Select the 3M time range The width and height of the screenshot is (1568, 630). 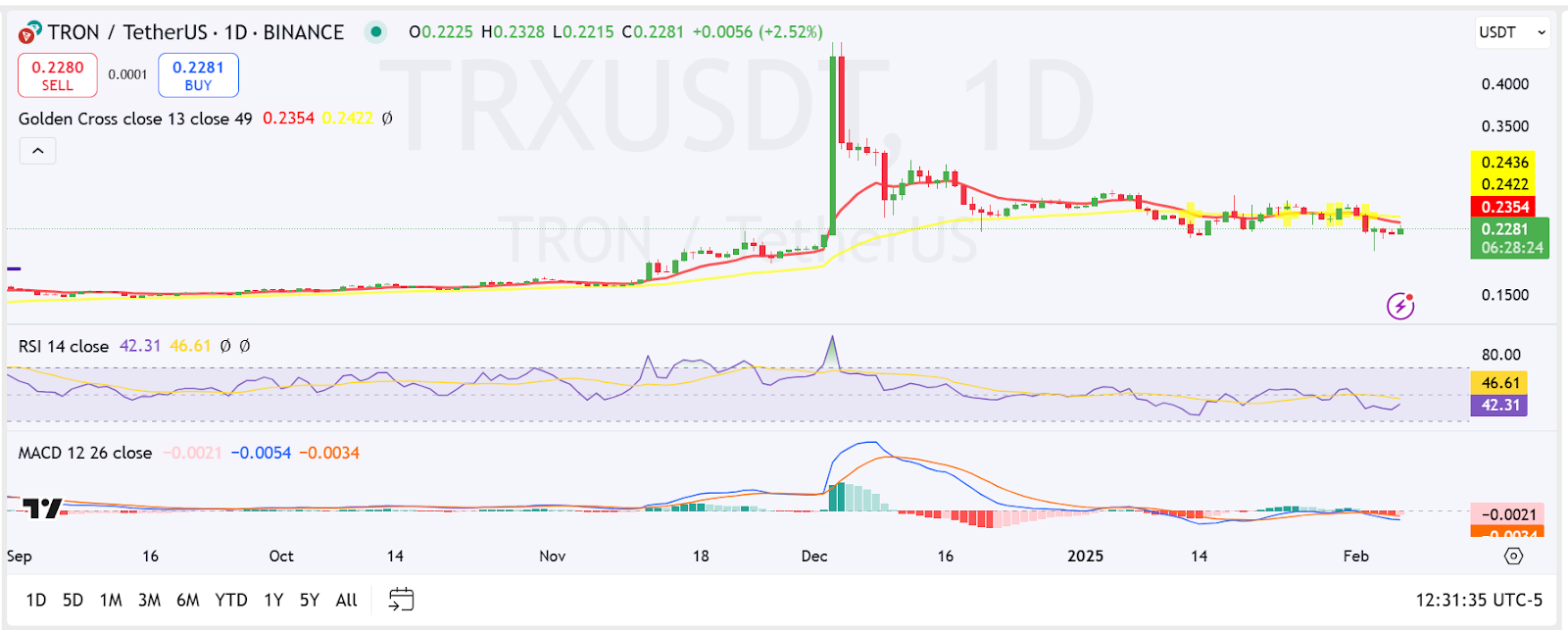pos(149,600)
